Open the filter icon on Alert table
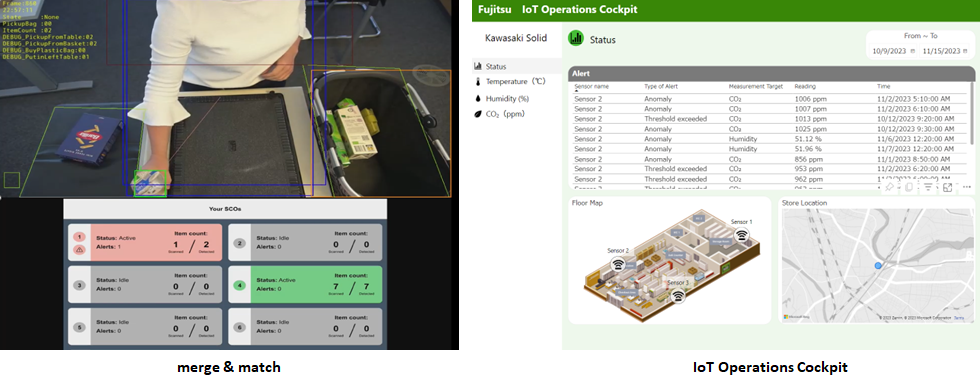 [928, 187]
